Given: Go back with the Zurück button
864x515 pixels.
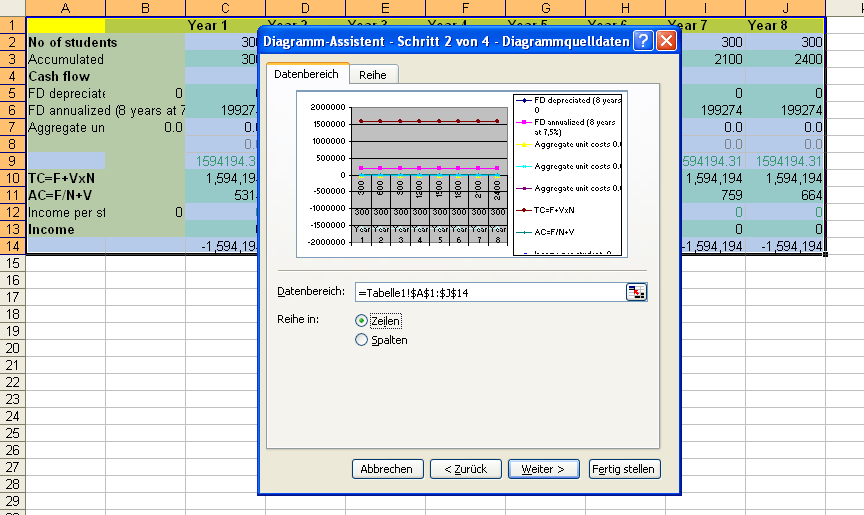Looking at the screenshot, I should click(466, 469).
